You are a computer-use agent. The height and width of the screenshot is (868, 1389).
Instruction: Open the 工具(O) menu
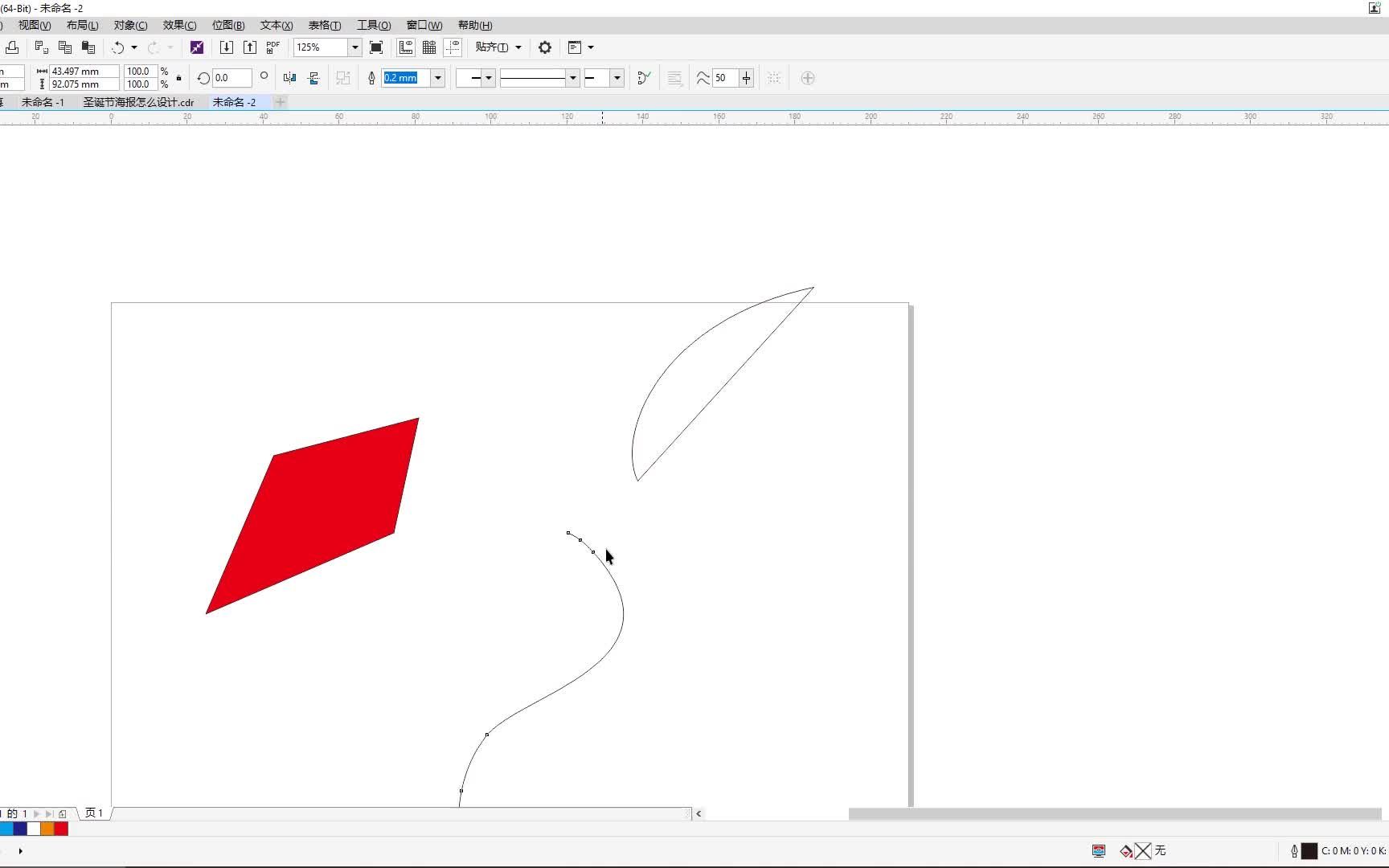(x=374, y=26)
